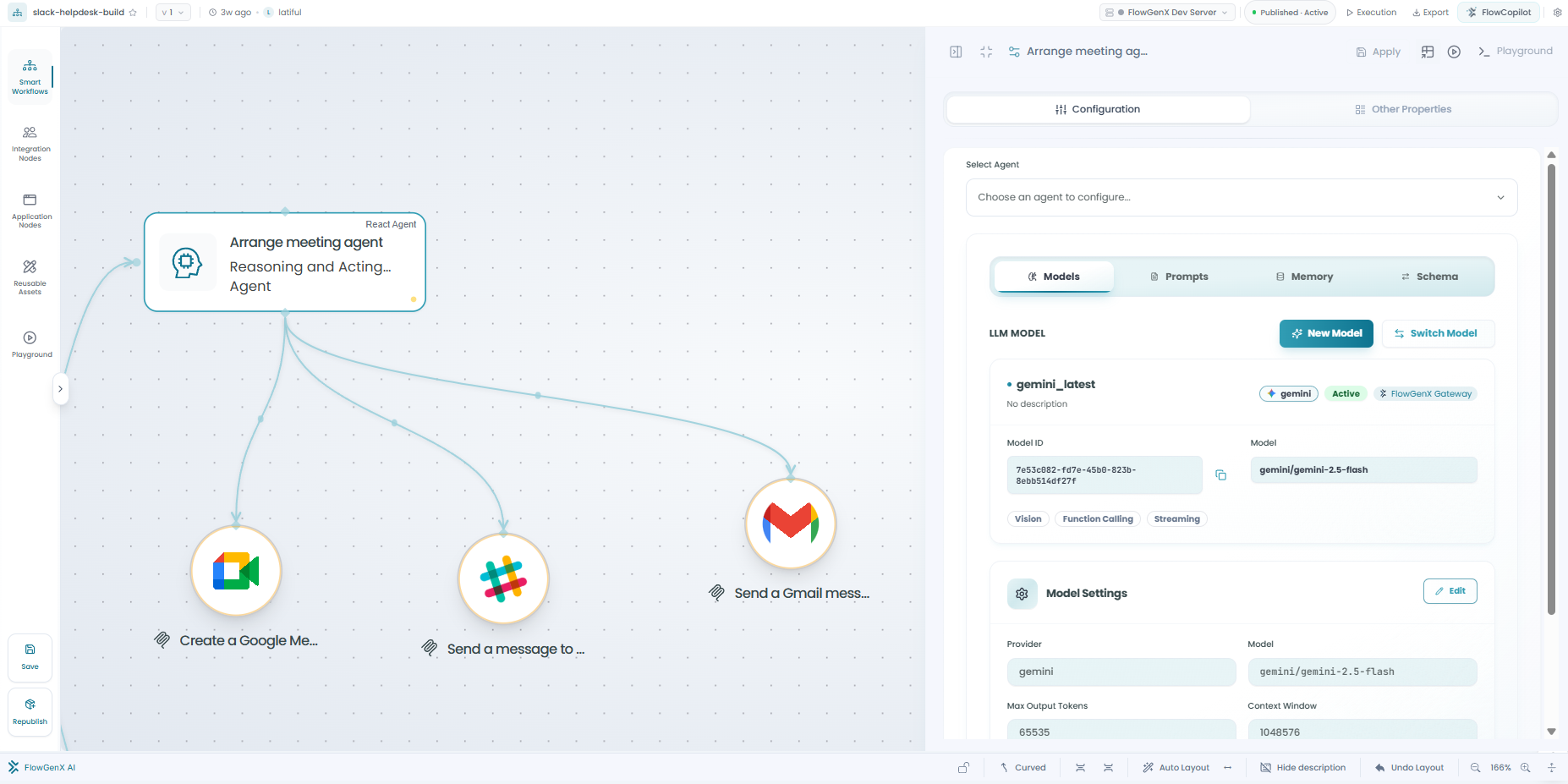Open Integration Nodes panel
The width and height of the screenshot is (1568, 784).
(30, 144)
